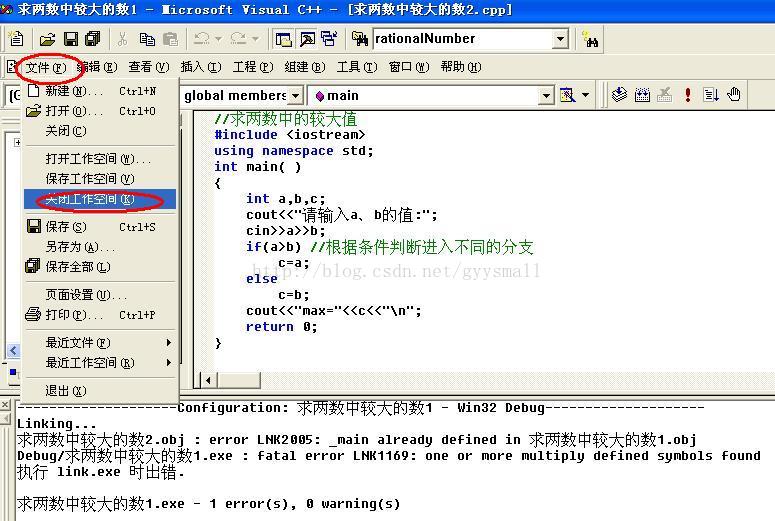The image size is (775, 521).
Task: Toggle the Output pane toolbar button
Action: pyautogui.click(x=307, y=39)
